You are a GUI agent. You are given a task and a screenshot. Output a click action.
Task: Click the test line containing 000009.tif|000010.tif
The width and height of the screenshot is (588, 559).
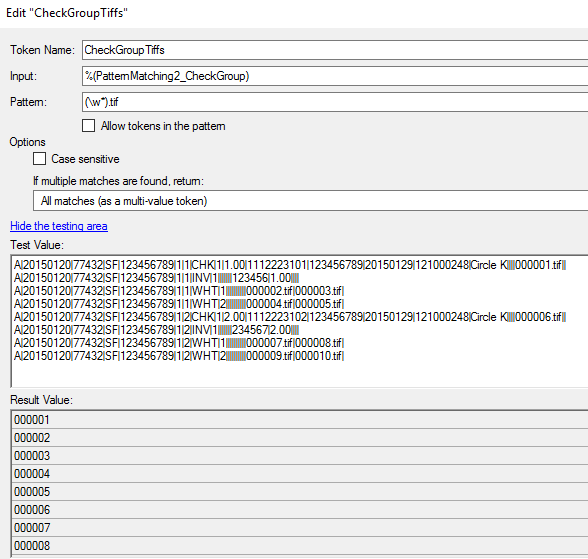click(x=179, y=356)
